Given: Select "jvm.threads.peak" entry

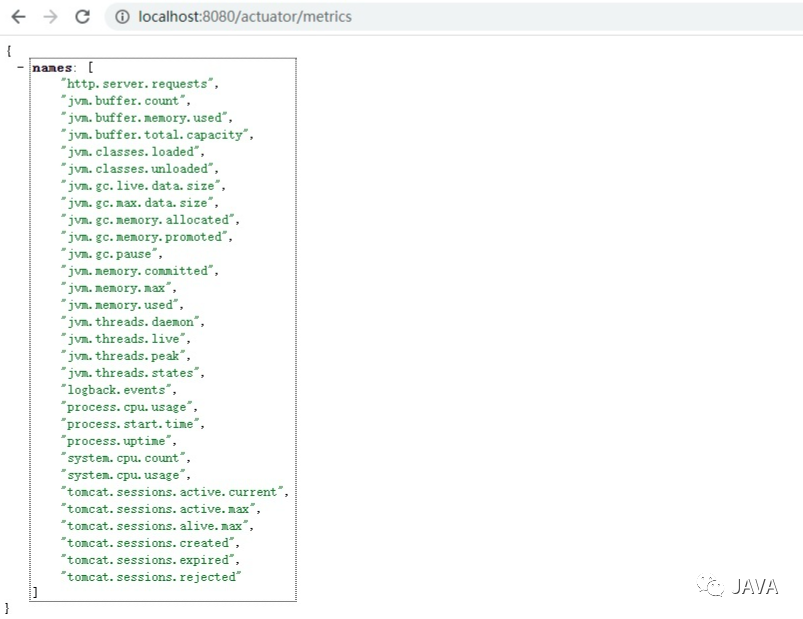Looking at the screenshot, I should (x=123, y=356).
